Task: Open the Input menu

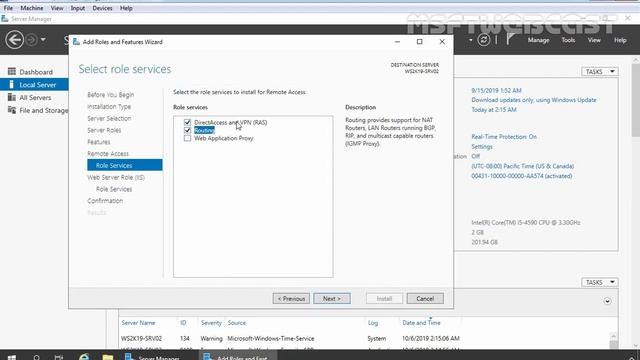Action: [x=78, y=8]
